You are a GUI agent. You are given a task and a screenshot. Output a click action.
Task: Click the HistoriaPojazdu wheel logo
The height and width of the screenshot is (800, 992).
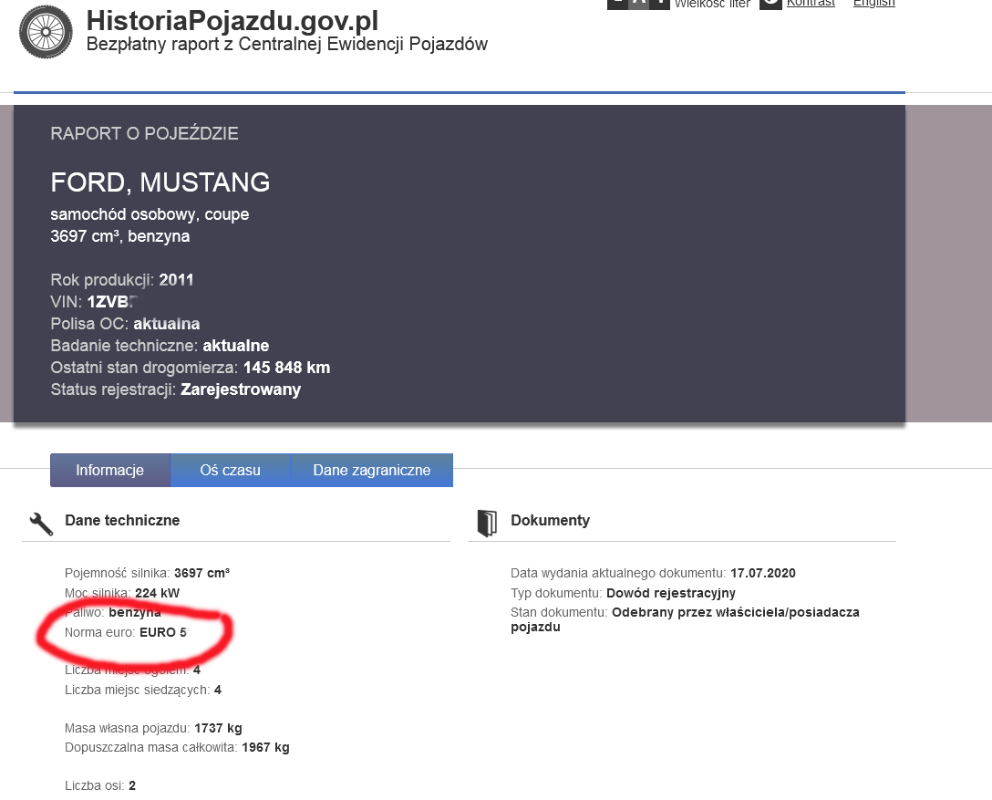46,31
